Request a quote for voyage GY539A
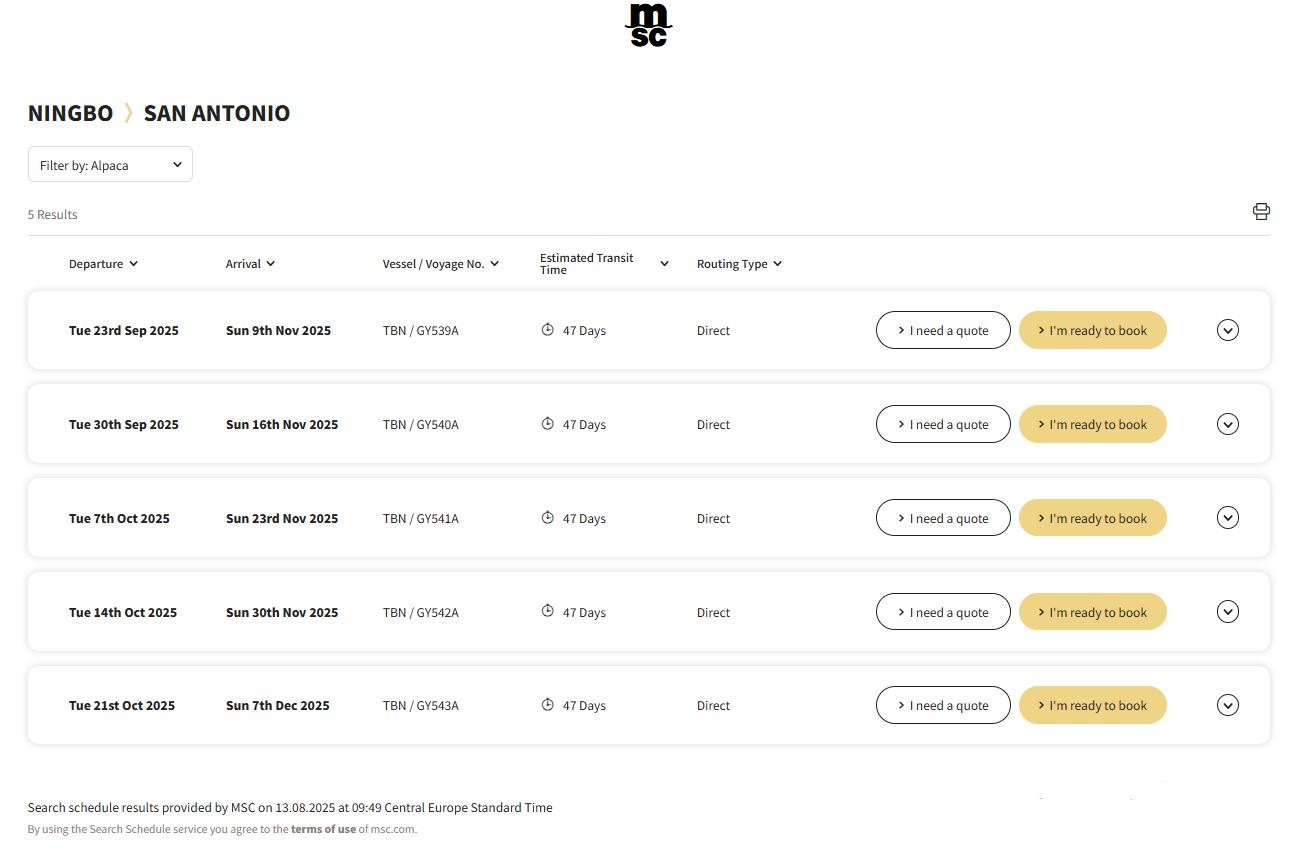Viewport: 1293px width, 849px height. pos(943,330)
